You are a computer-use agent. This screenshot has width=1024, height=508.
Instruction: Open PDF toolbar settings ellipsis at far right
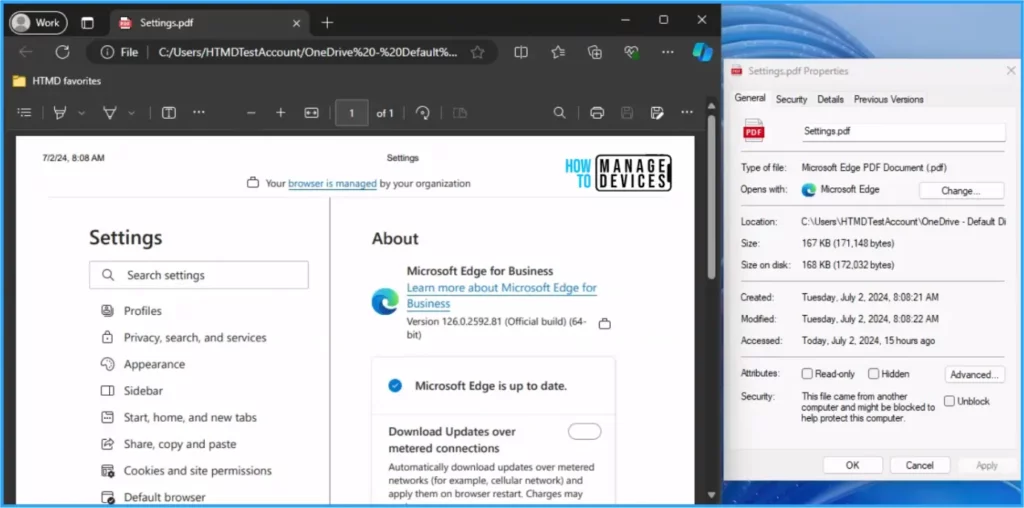tap(687, 113)
